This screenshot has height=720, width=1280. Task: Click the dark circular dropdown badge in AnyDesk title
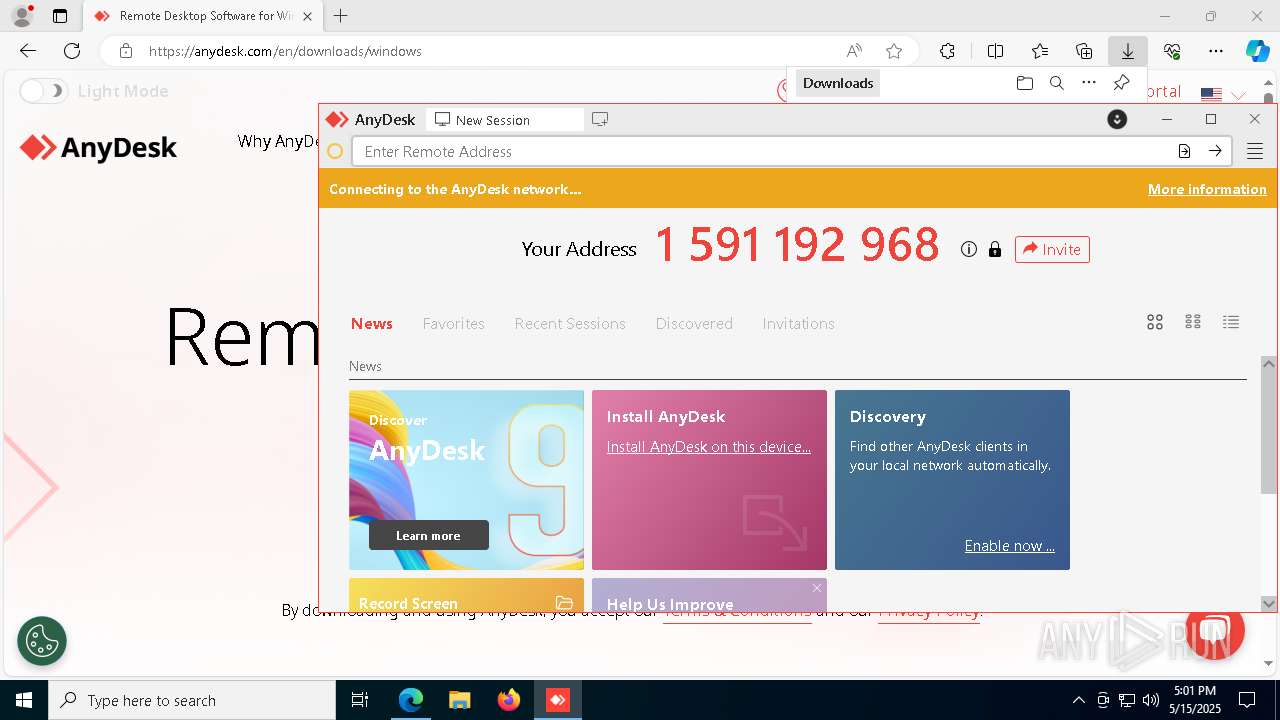1117,119
